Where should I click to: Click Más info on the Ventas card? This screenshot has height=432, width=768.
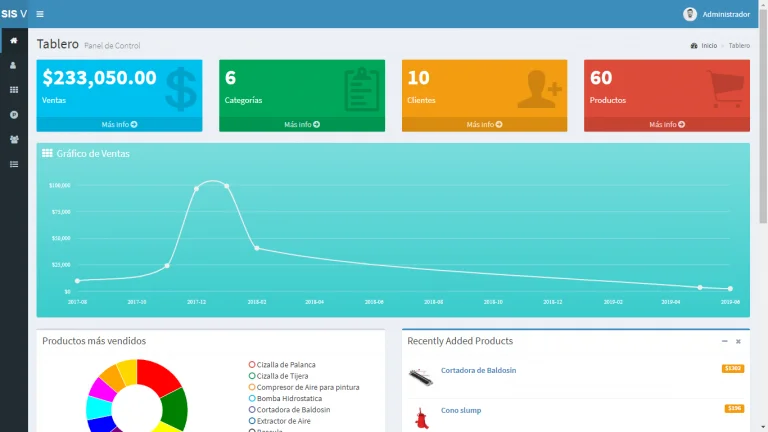(x=119, y=124)
